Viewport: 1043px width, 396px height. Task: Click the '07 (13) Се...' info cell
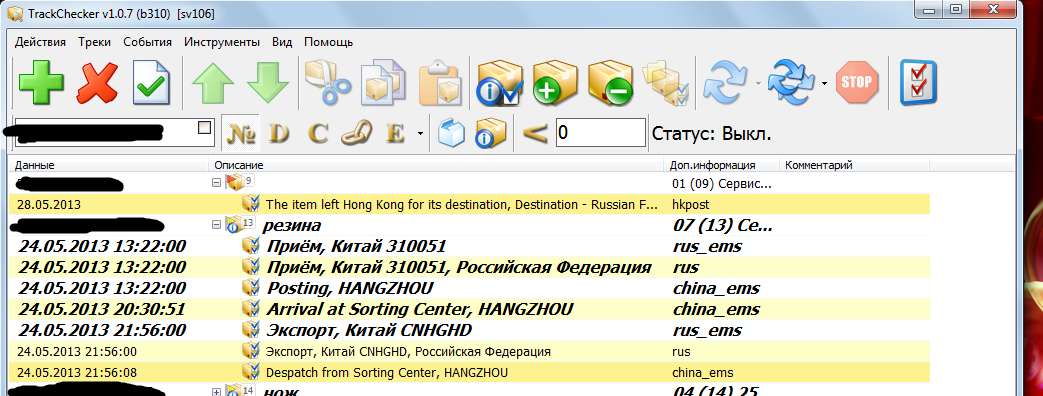tap(722, 226)
